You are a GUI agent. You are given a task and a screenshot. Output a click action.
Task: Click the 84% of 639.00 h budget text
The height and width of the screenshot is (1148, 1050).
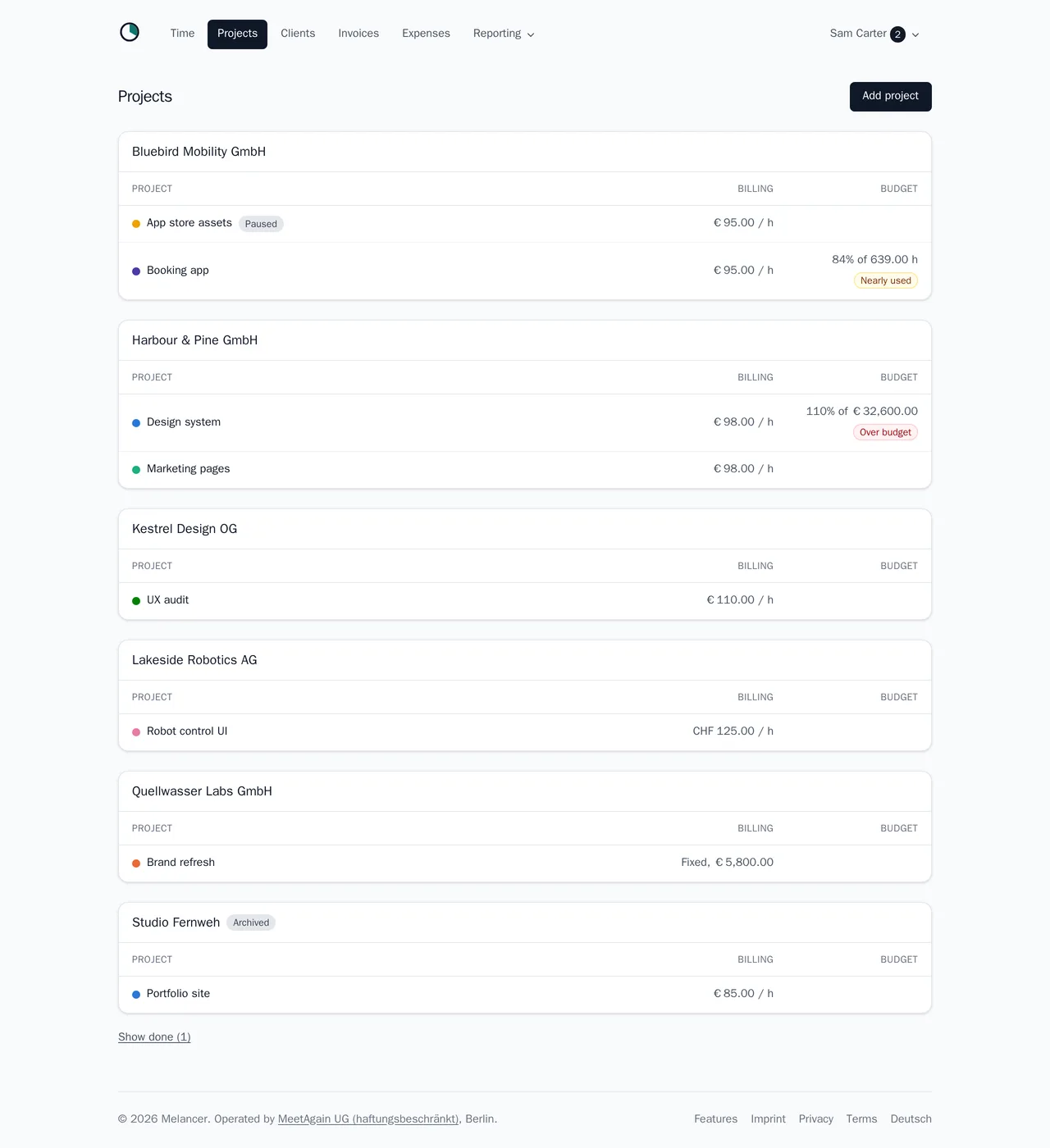tap(874, 259)
